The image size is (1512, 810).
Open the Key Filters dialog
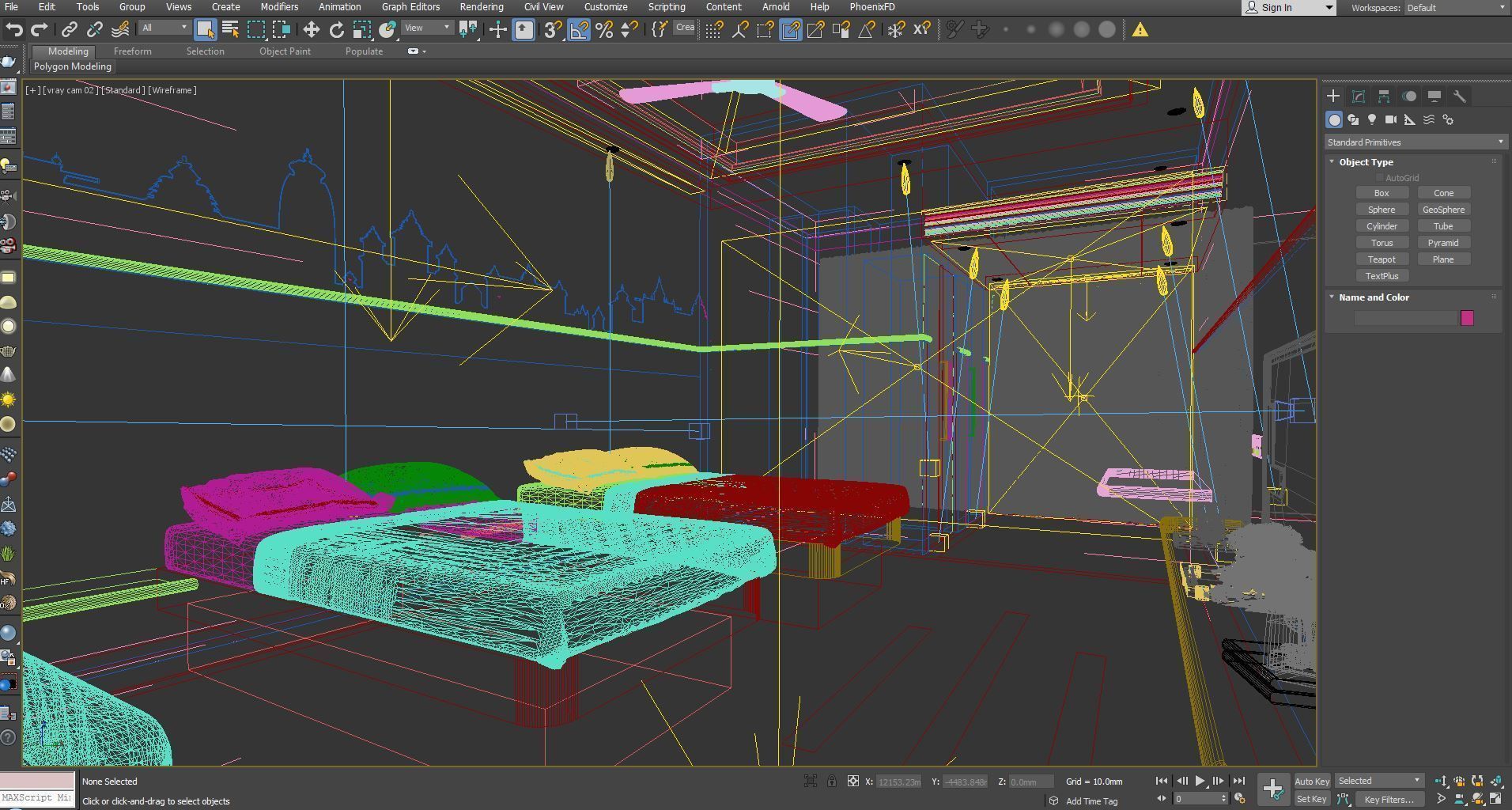(x=1389, y=800)
